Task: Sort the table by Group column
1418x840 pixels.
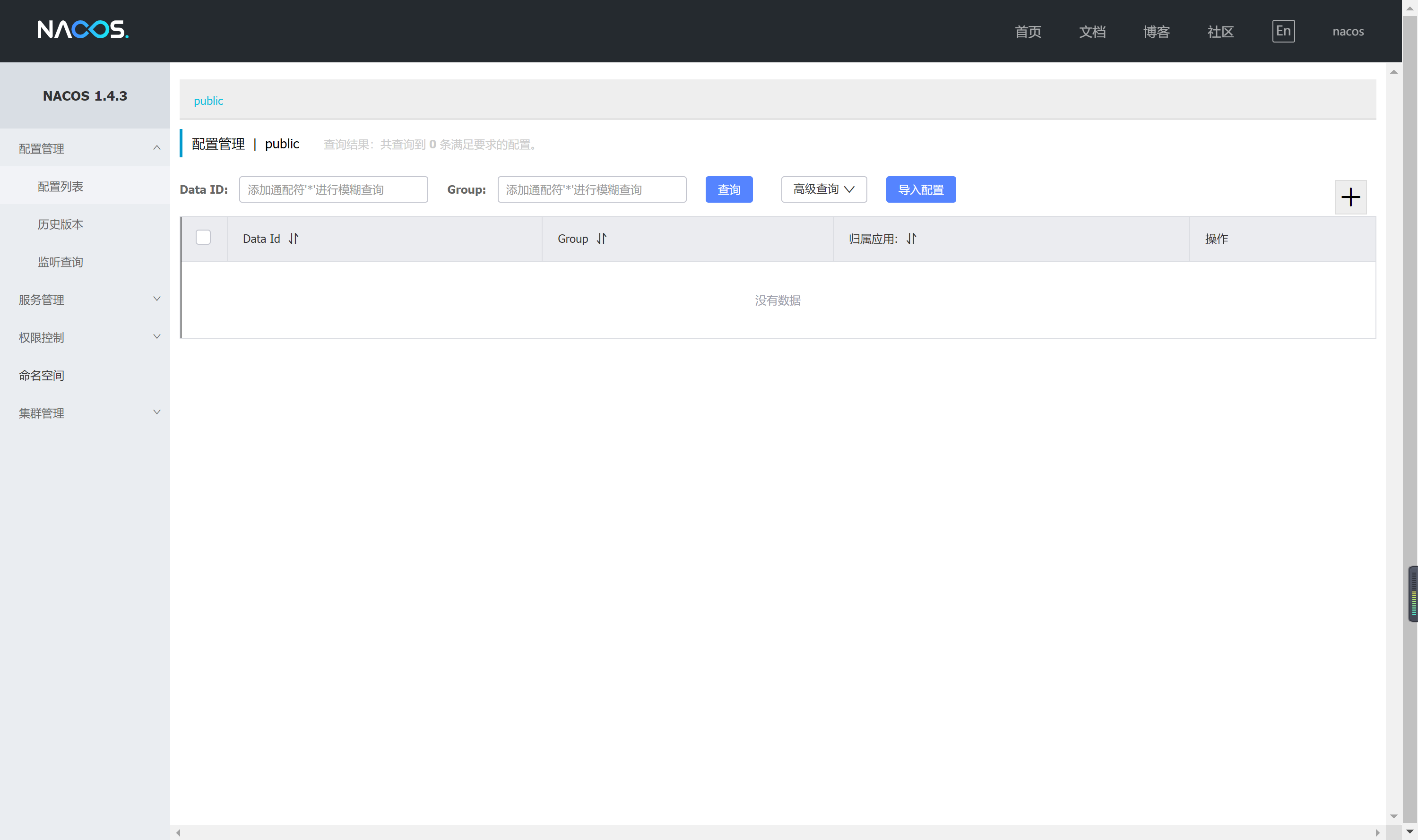Action: click(601, 238)
